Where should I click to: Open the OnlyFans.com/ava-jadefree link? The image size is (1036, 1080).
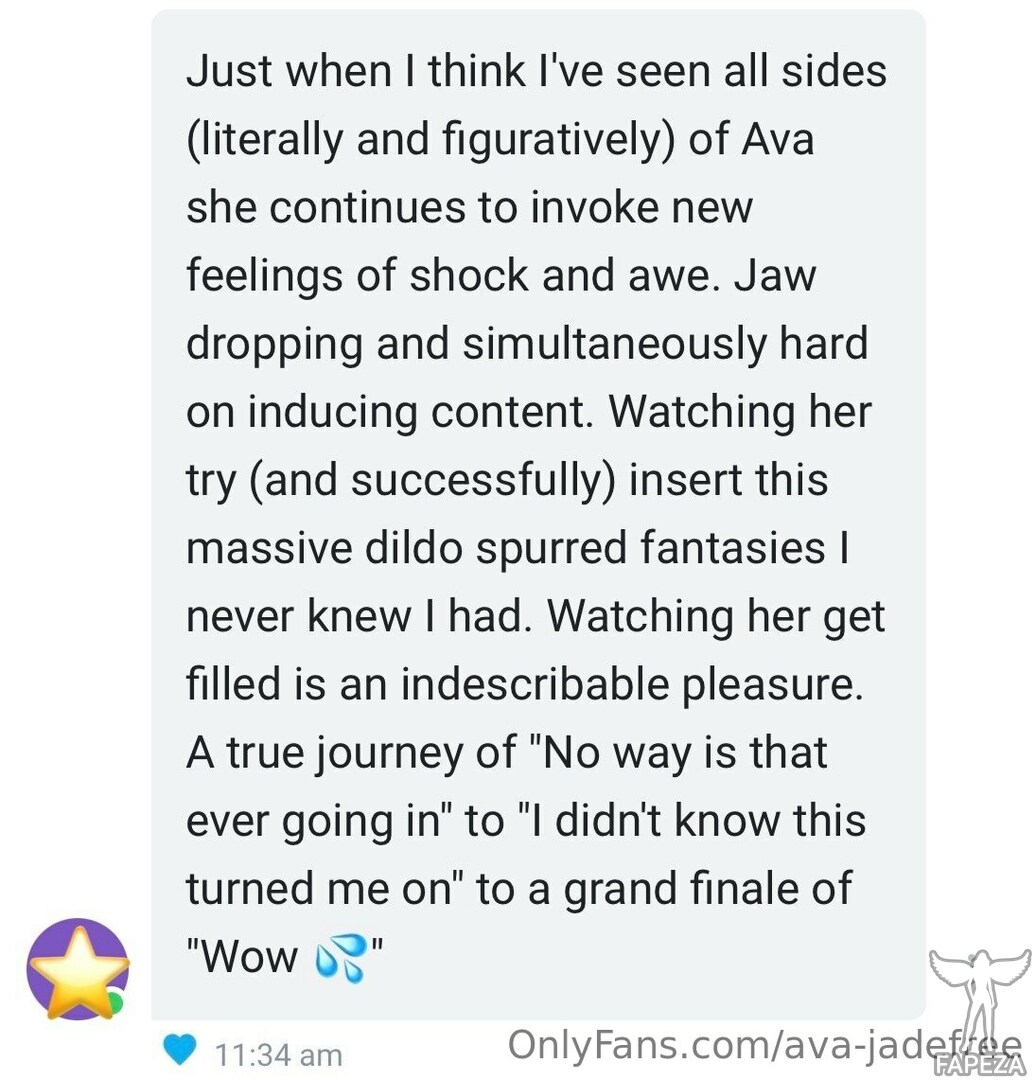click(x=765, y=1045)
